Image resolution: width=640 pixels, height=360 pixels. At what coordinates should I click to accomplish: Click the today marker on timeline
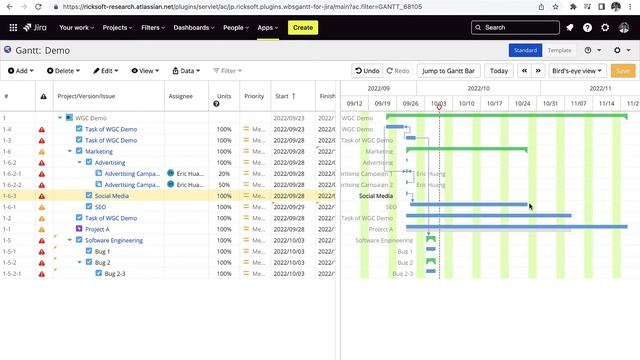(x=439, y=107)
